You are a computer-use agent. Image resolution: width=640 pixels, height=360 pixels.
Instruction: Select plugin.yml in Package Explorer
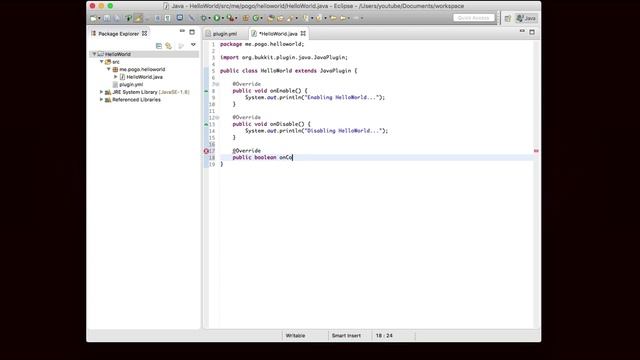click(131, 84)
